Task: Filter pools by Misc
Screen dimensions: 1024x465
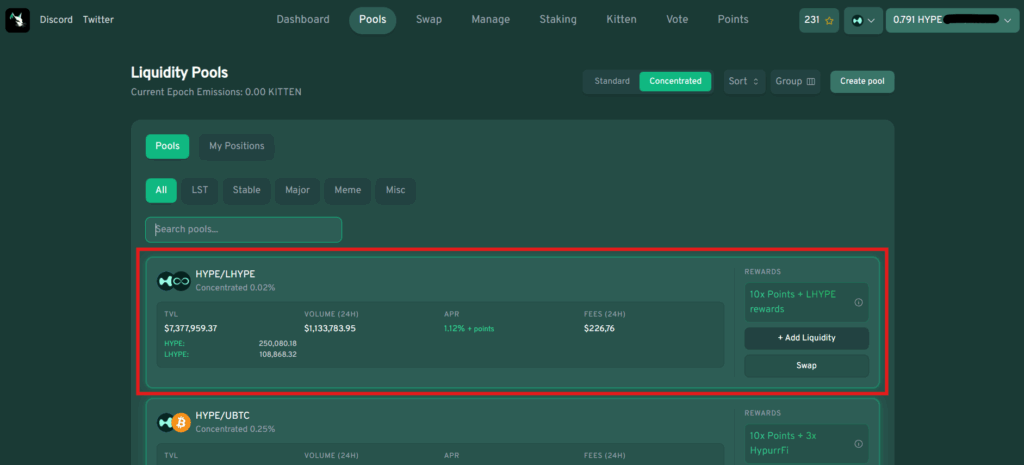Action: [395, 191]
